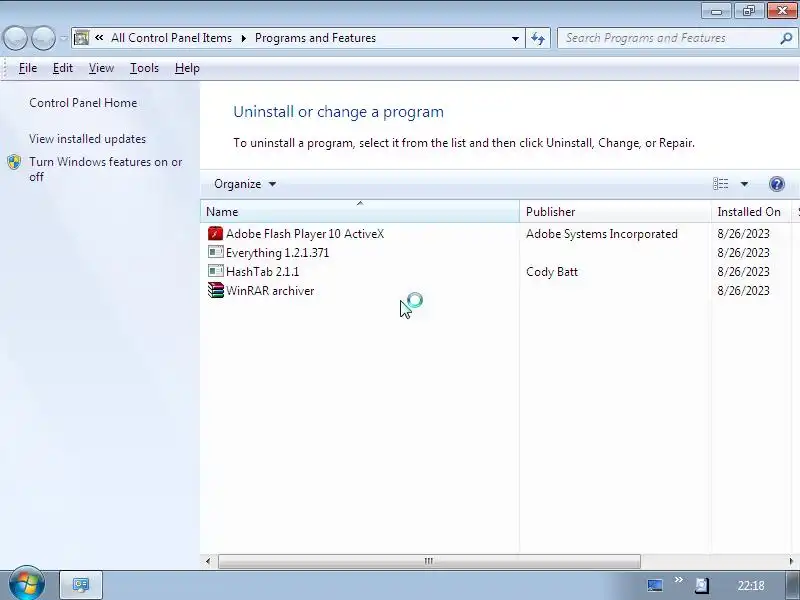Open the Tools menu

(x=144, y=68)
